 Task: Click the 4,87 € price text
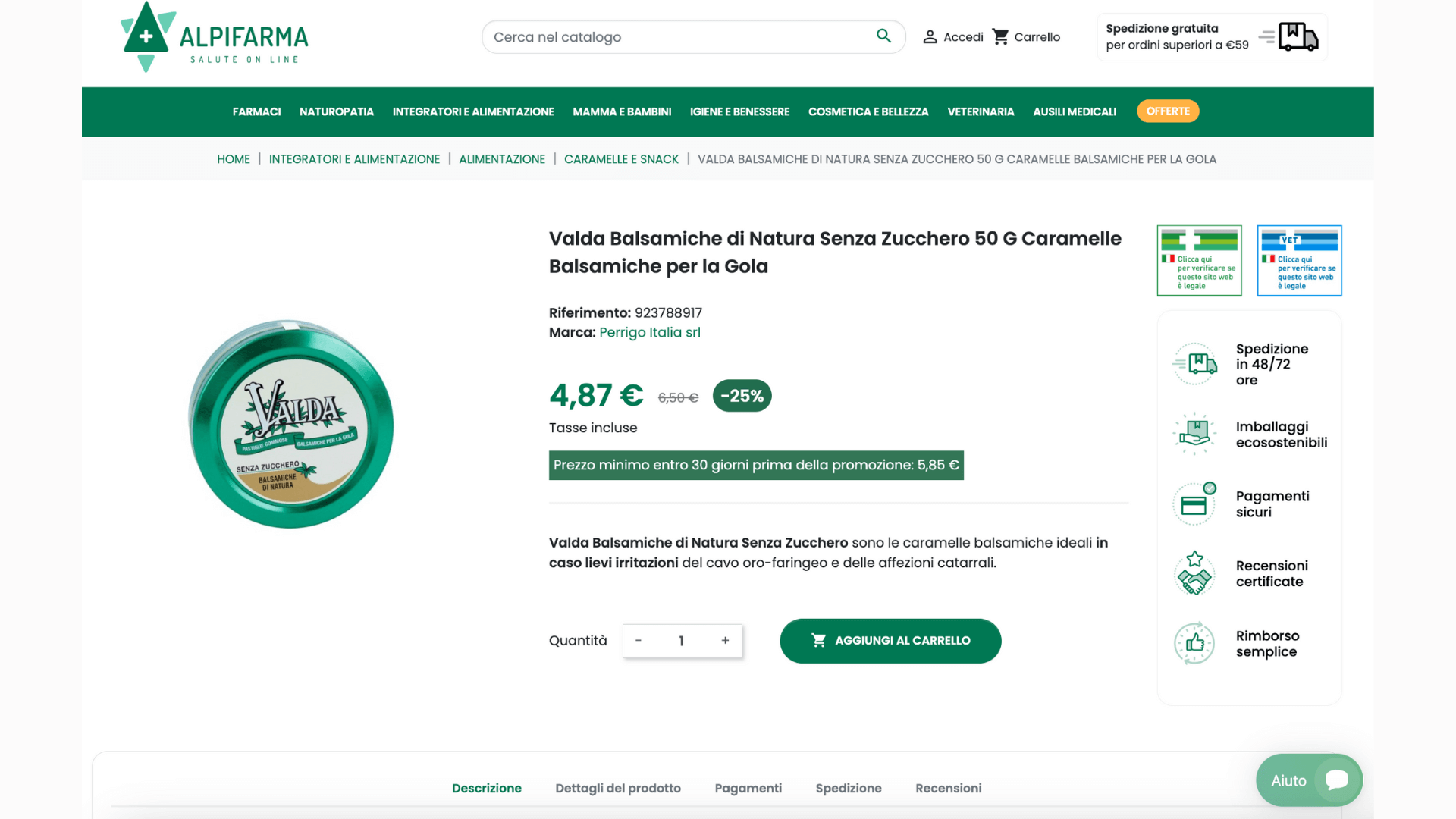596,395
